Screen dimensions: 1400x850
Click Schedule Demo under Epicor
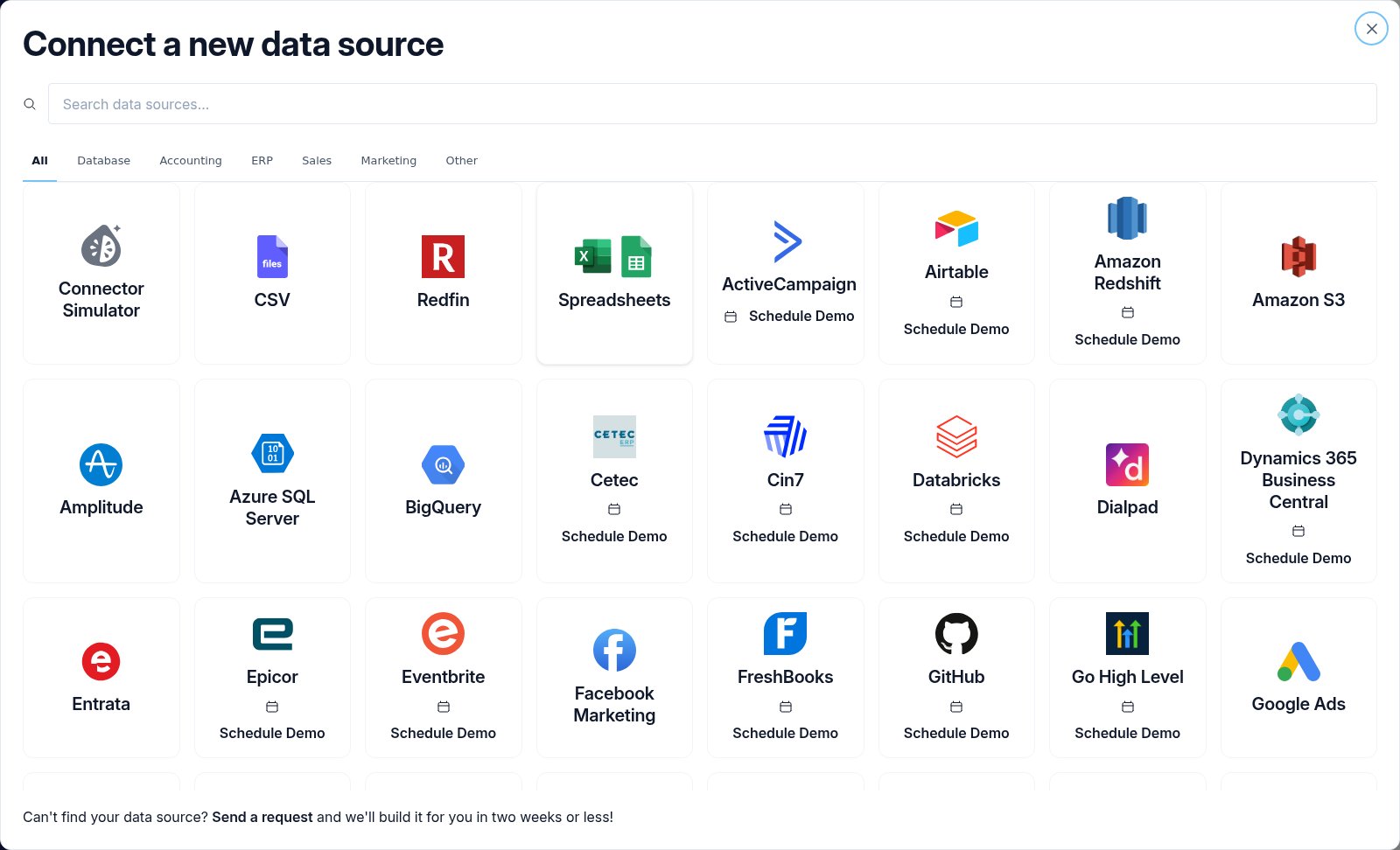point(272,733)
